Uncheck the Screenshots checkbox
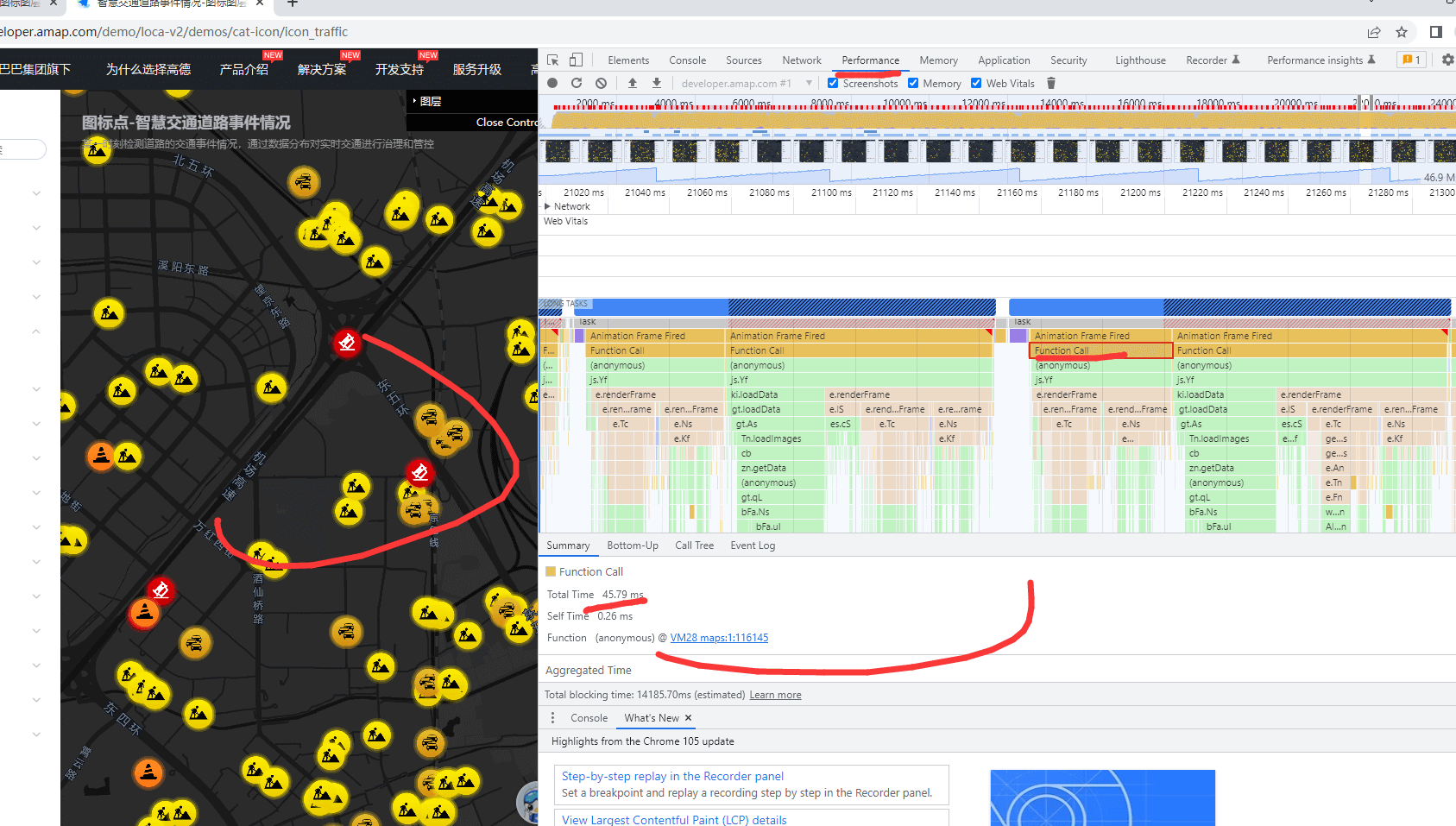Screen dimensions: 1456x826 (x=833, y=84)
